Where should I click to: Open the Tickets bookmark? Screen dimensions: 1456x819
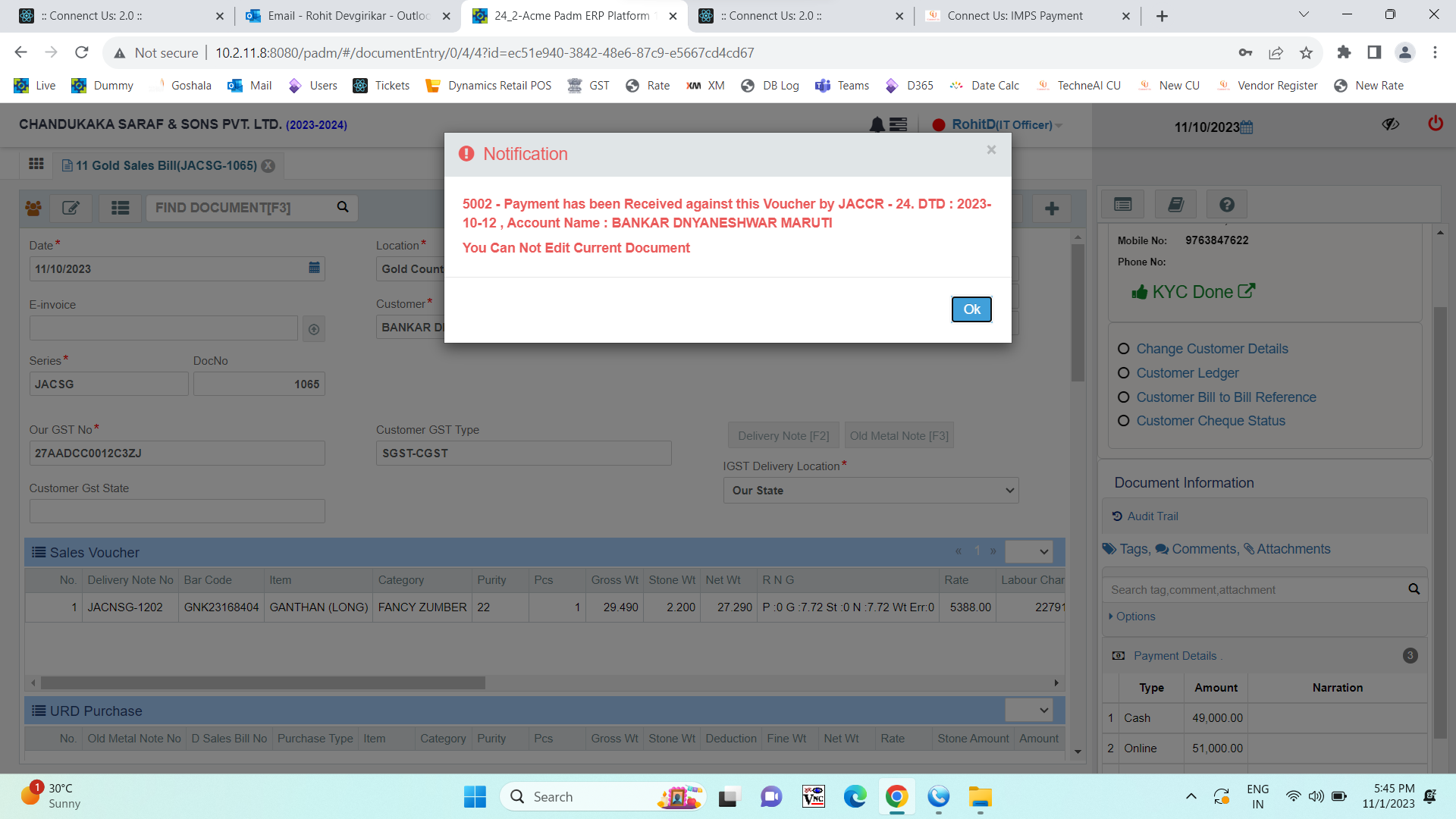point(381,86)
